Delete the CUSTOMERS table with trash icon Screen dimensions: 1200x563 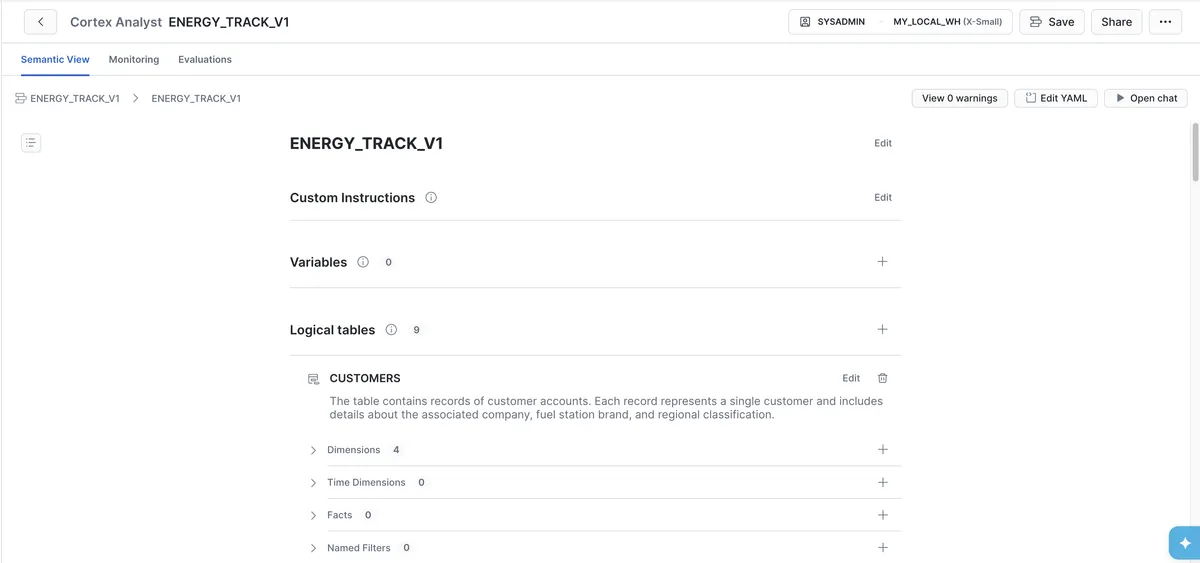(x=882, y=378)
